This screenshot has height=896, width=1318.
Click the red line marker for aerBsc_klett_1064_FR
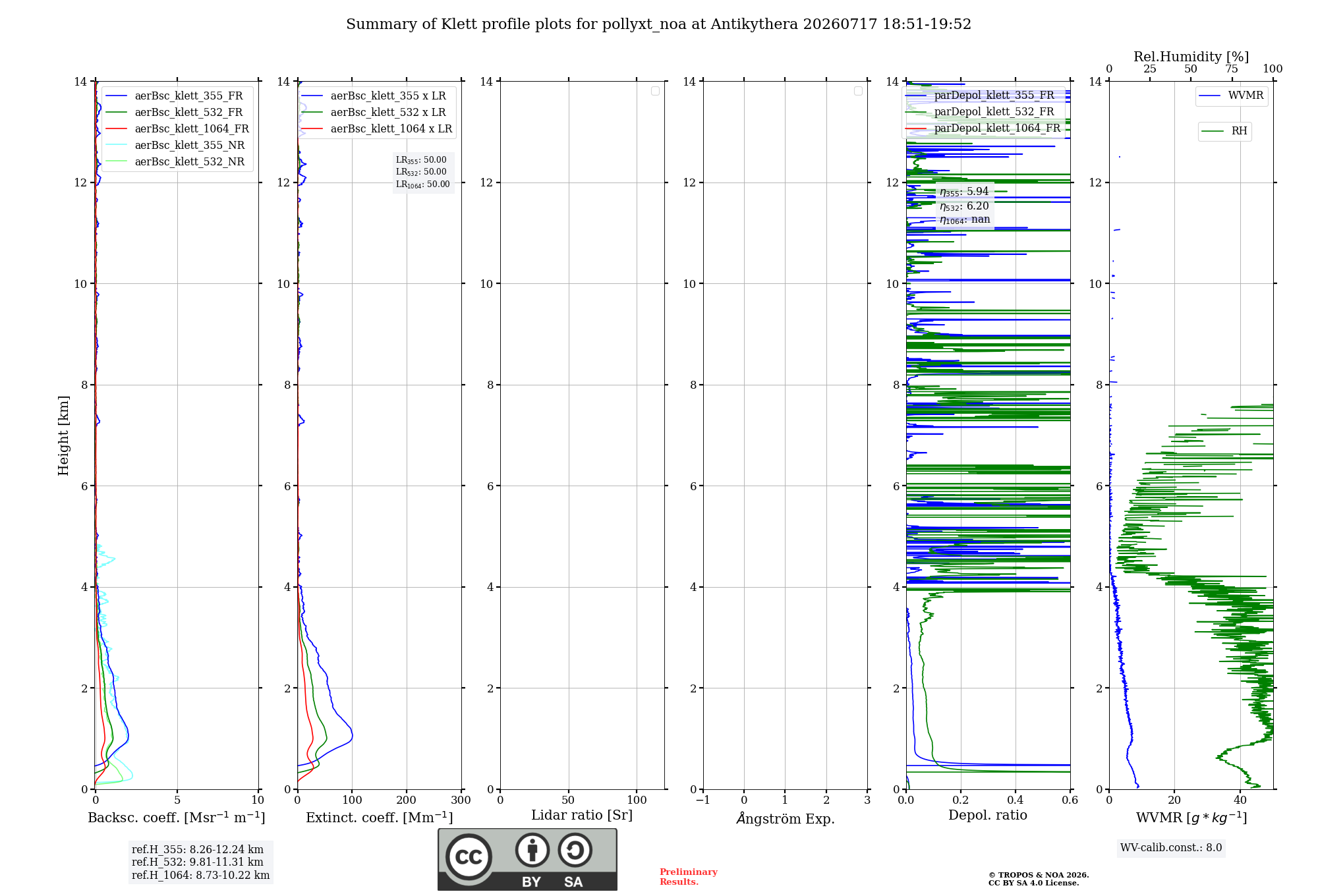coord(116,129)
